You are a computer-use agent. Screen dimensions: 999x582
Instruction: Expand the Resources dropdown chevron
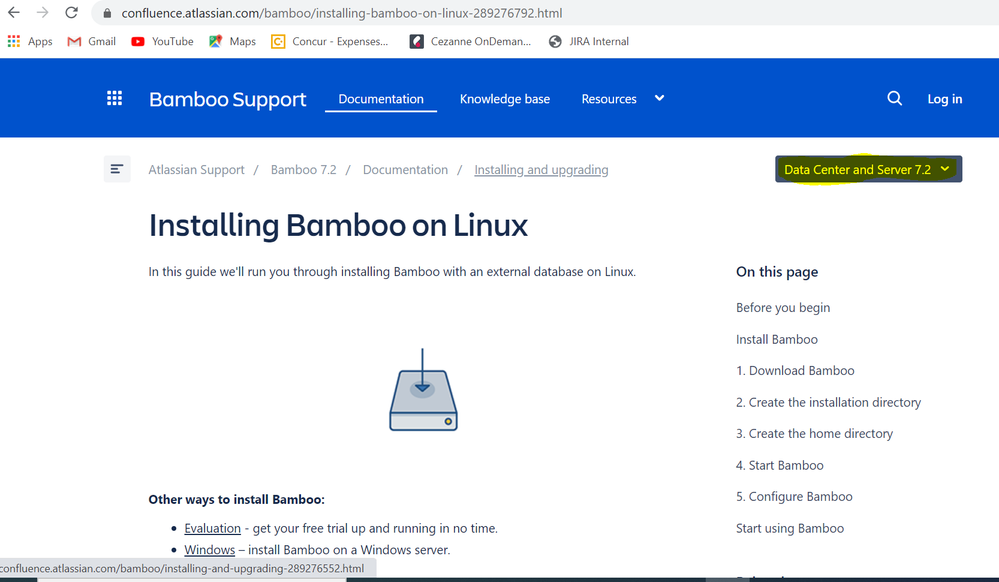(x=658, y=98)
